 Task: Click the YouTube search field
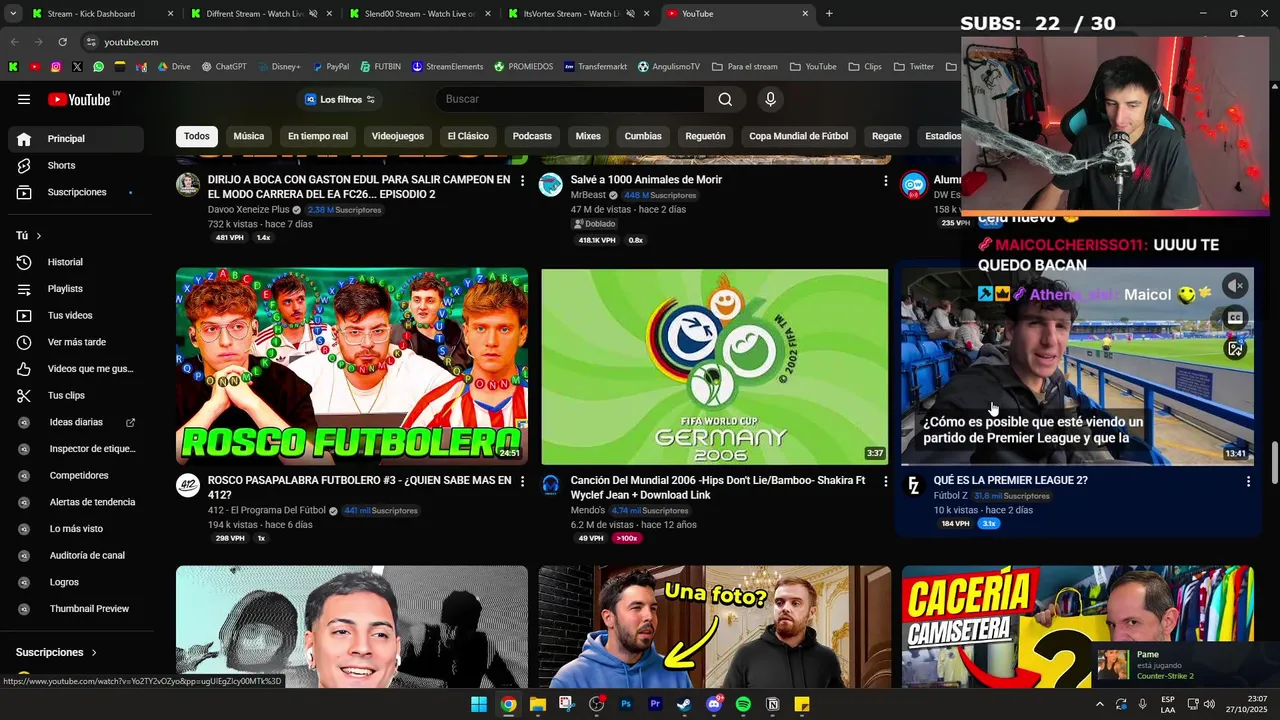[570, 99]
